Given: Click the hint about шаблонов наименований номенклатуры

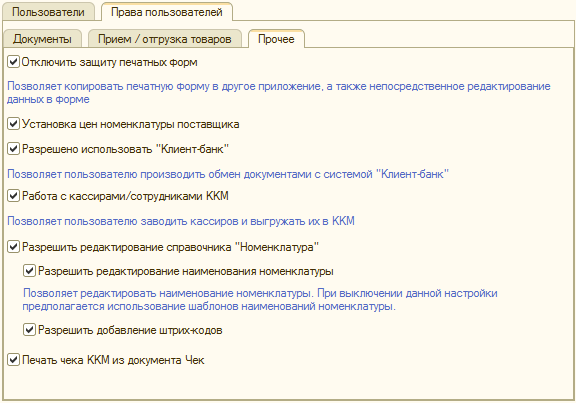Looking at the screenshot, I should pyautogui.click(x=260, y=300).
